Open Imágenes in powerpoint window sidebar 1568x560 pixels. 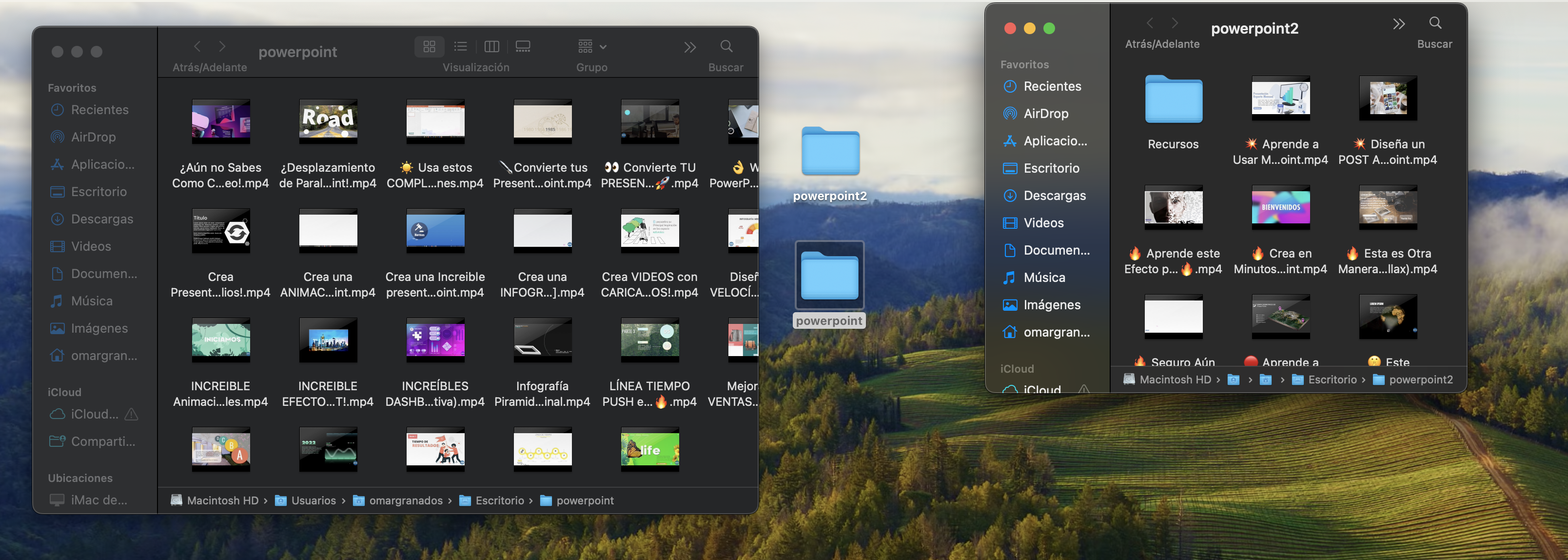98,329
